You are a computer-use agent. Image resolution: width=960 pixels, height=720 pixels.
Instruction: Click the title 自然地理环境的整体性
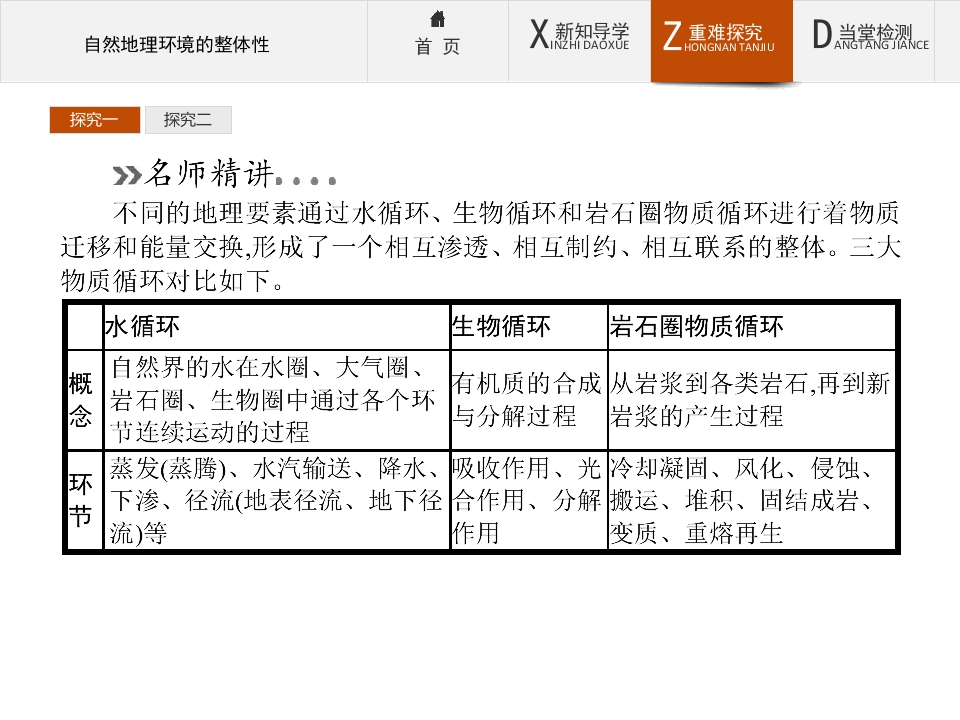177,45
